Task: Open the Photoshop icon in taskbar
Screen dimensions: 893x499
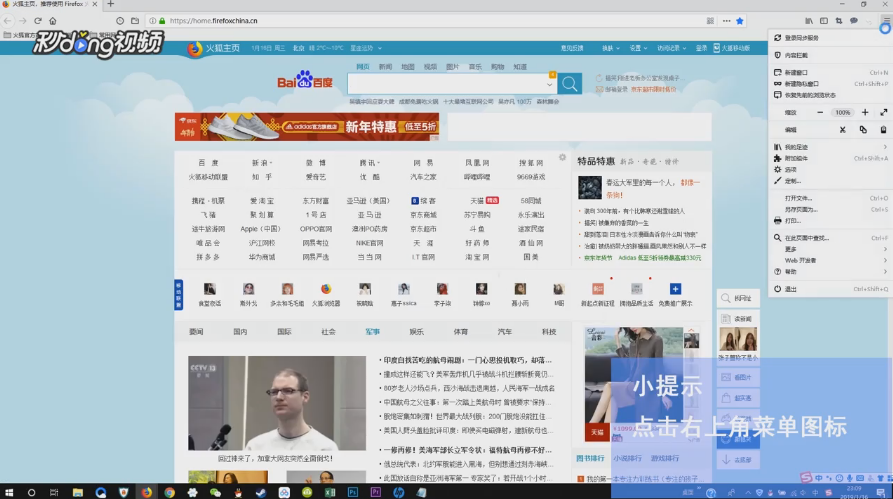Action: coord(353,492)
